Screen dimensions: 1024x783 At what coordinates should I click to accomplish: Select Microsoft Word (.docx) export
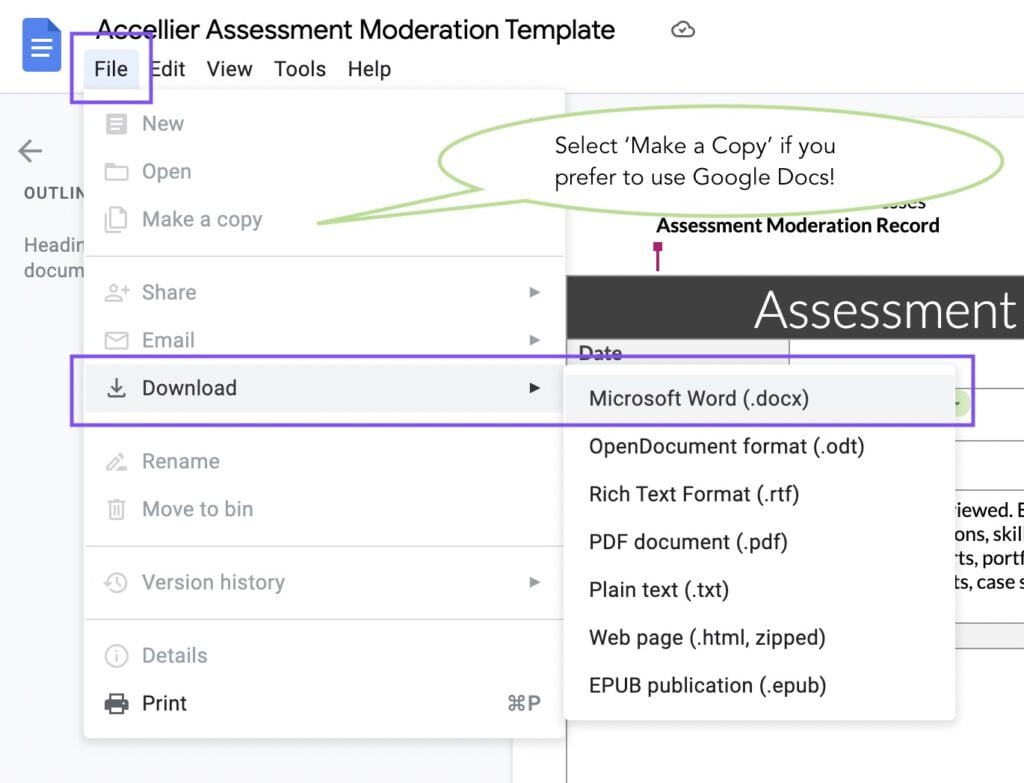coord(700,398)
